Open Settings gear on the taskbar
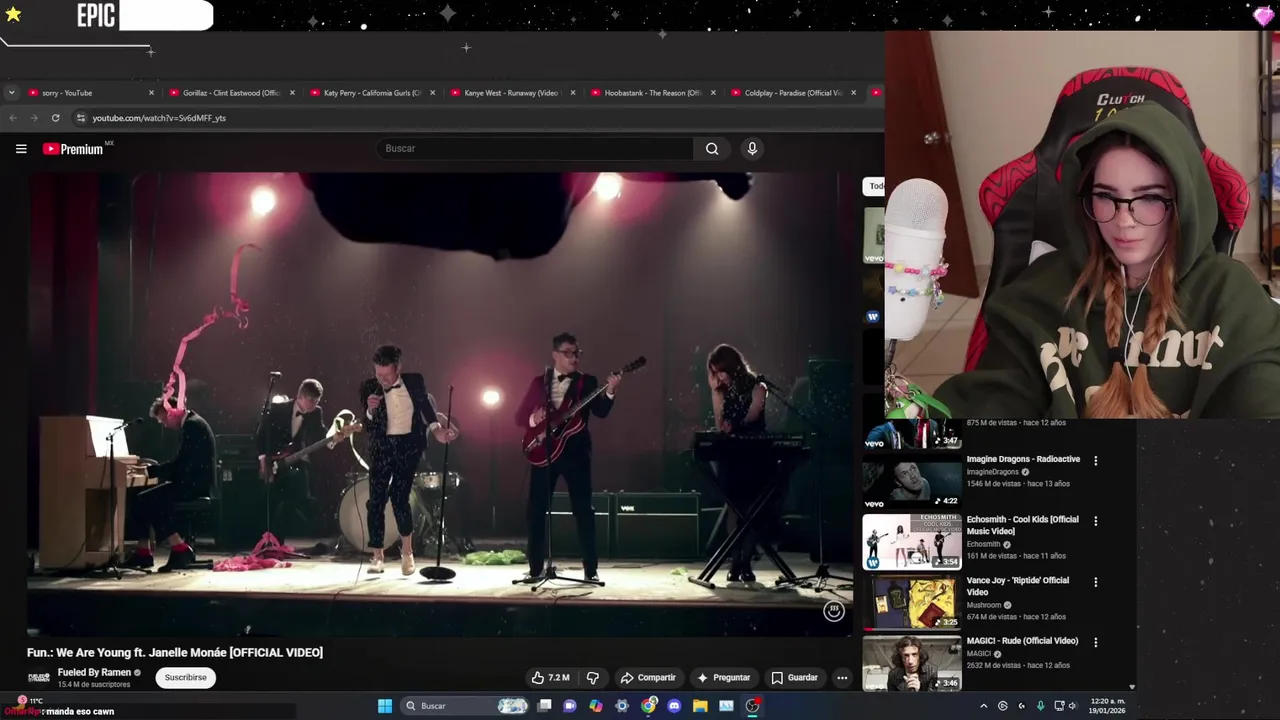The width and height of the screenshot is (1280, 720). [622, 706]
